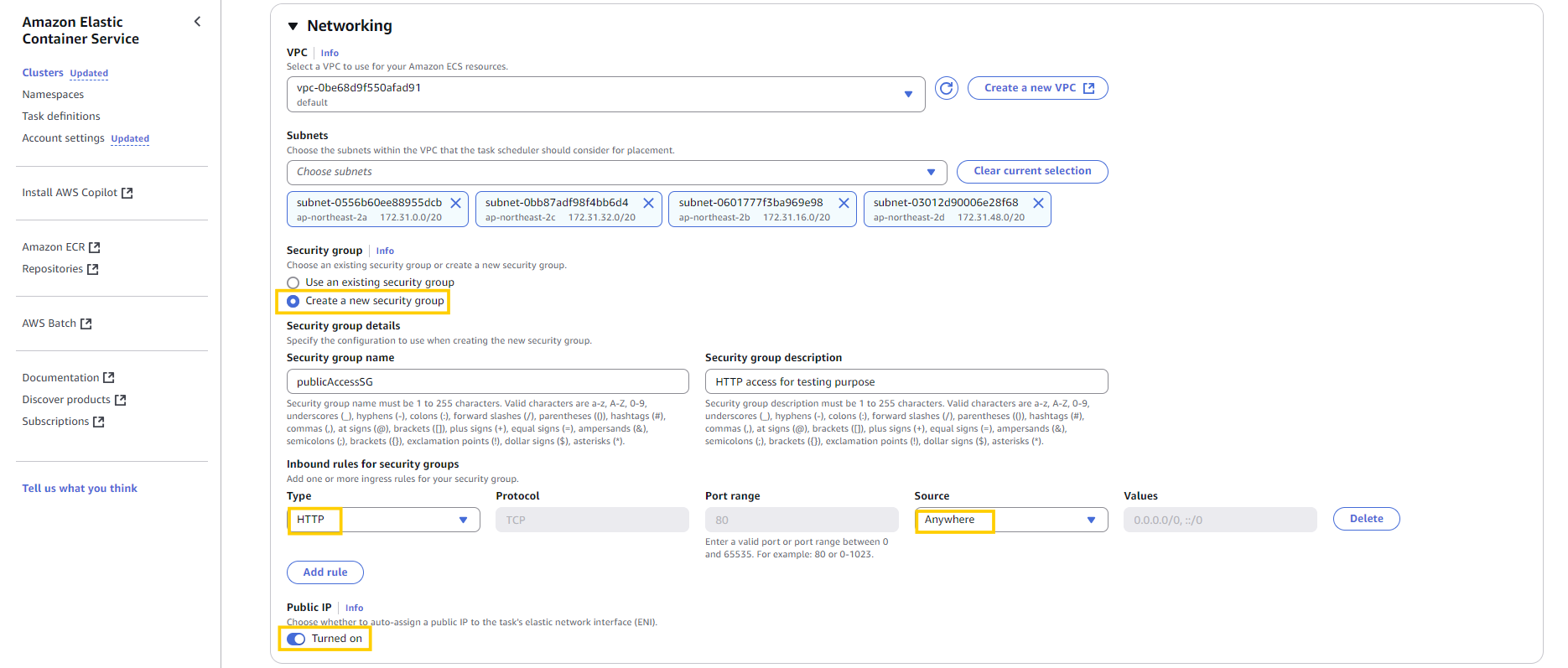
Task: Click the external link icon beside AWS Batch
Action: (x=86, y=324)
